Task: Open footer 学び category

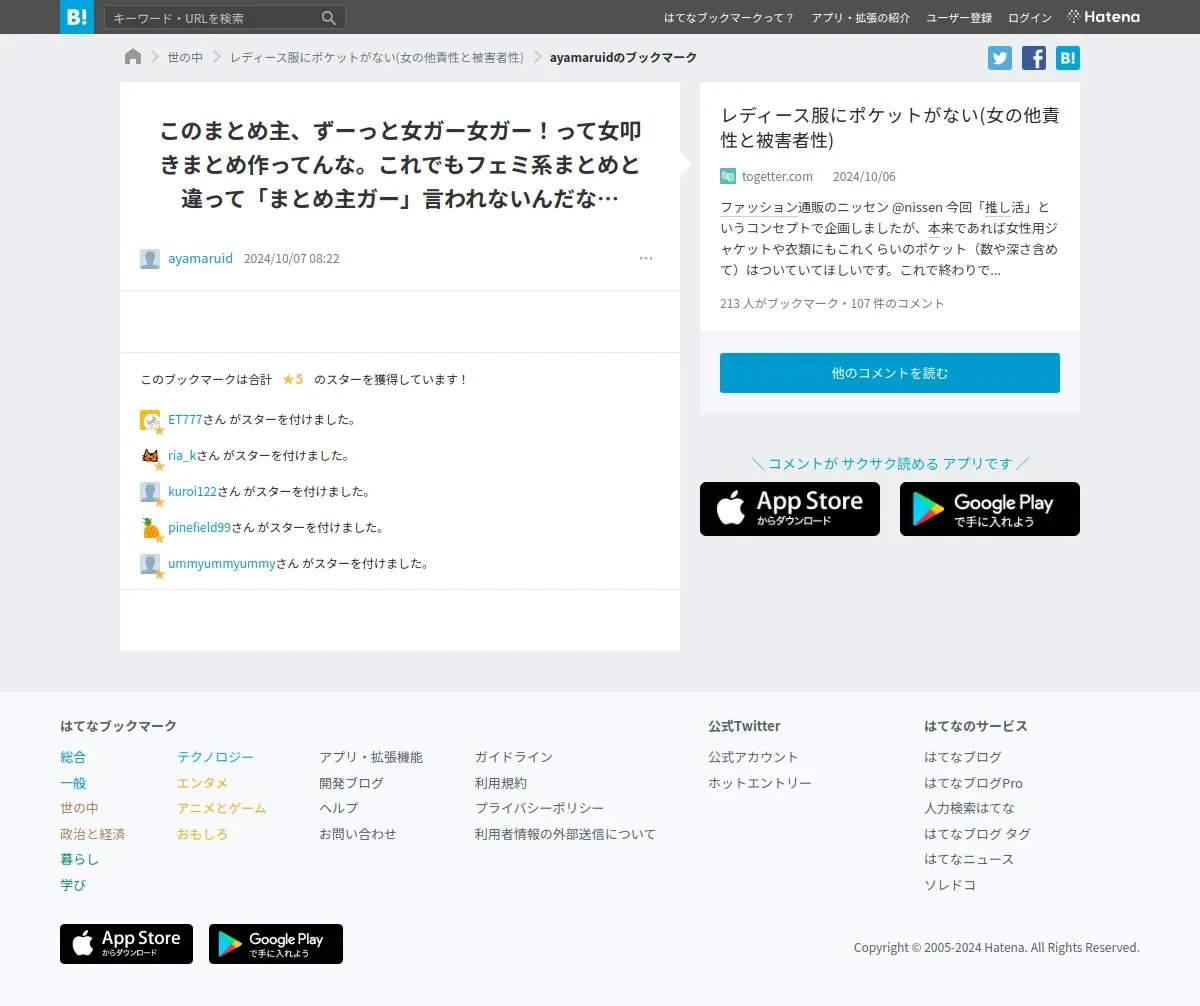Action: coord(73,885)
